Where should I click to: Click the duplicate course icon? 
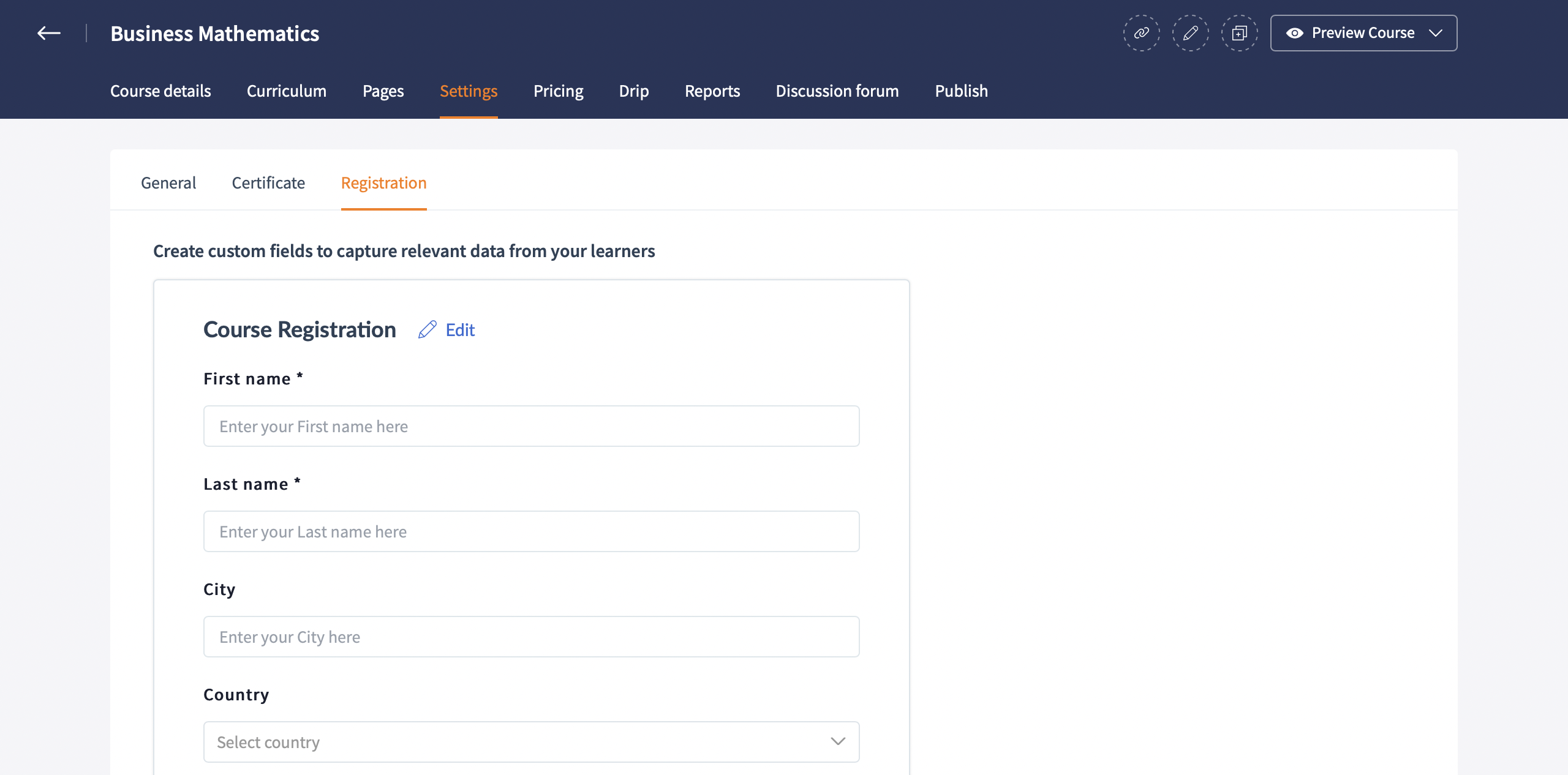1239,33
